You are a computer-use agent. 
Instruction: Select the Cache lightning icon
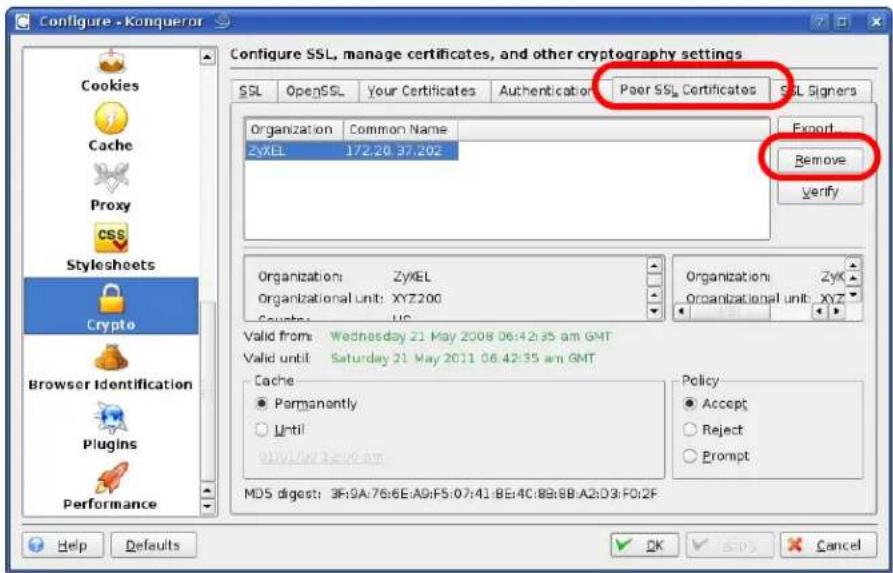(x=110, y=118)
